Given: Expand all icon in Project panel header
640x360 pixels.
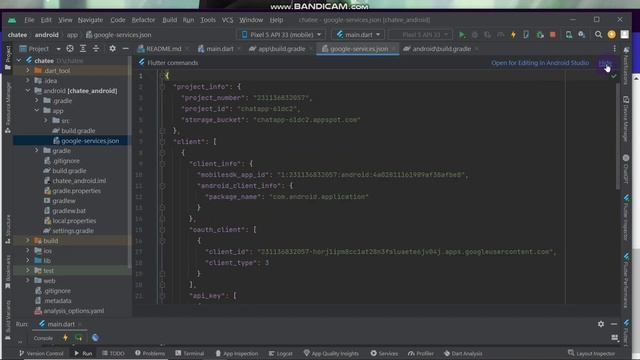Looking at the screenshot, I should click(x=83, y=49).
